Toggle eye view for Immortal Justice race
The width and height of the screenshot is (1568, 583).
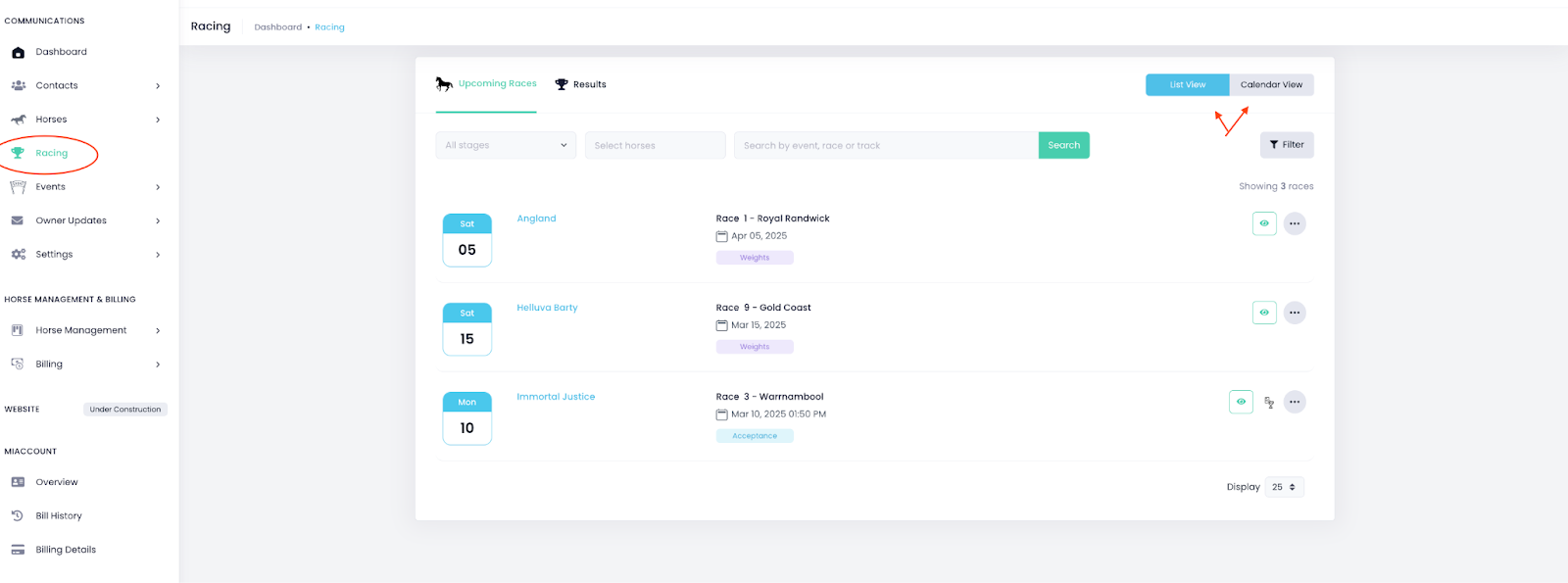point(1241,402)
